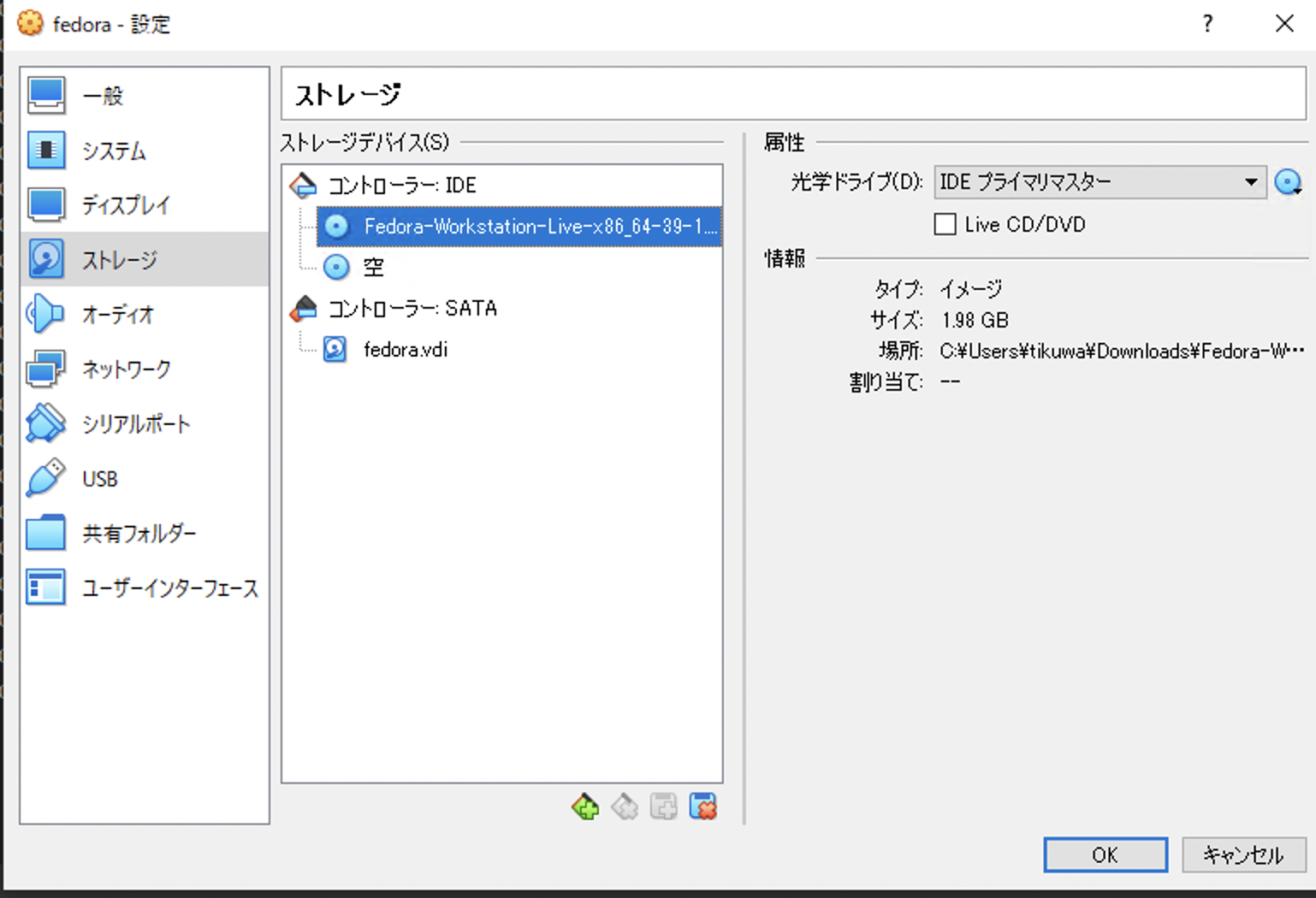Click the remove controller icon
The image size is (1316, 898).
pyautogui.click(x=625, y=806)
